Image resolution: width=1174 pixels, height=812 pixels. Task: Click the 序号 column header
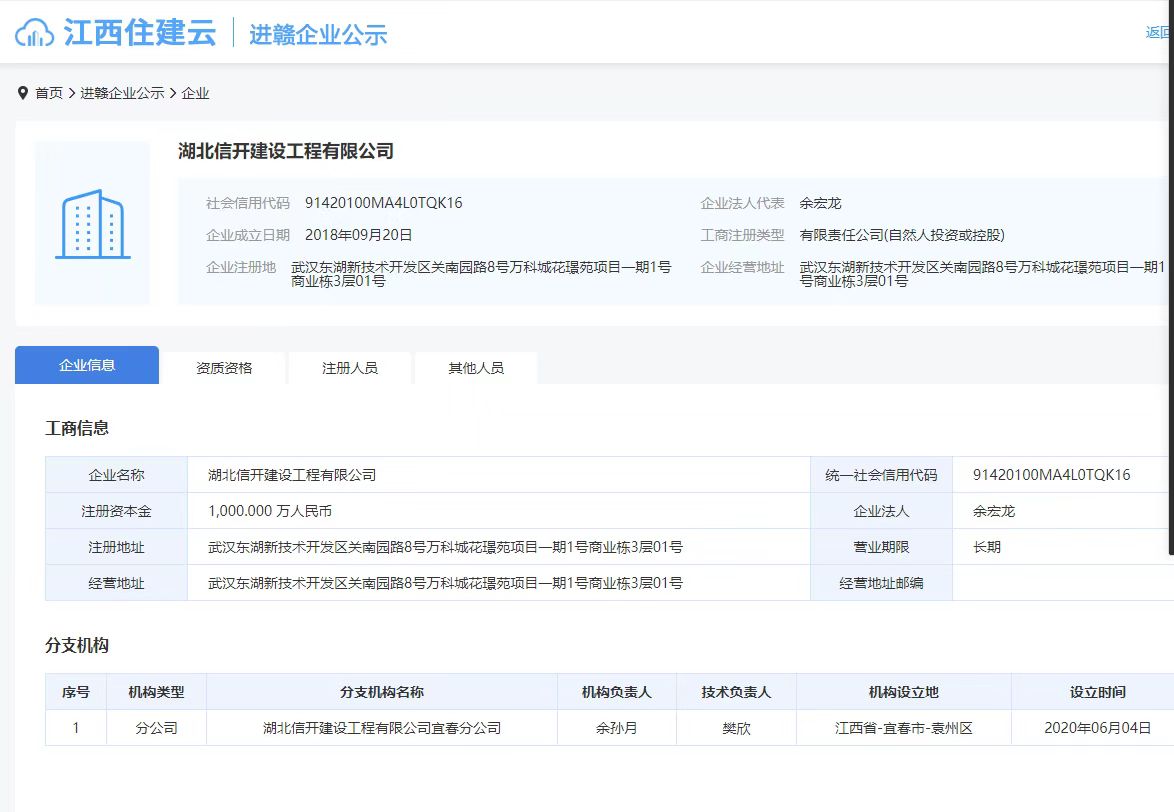(76, 692)
